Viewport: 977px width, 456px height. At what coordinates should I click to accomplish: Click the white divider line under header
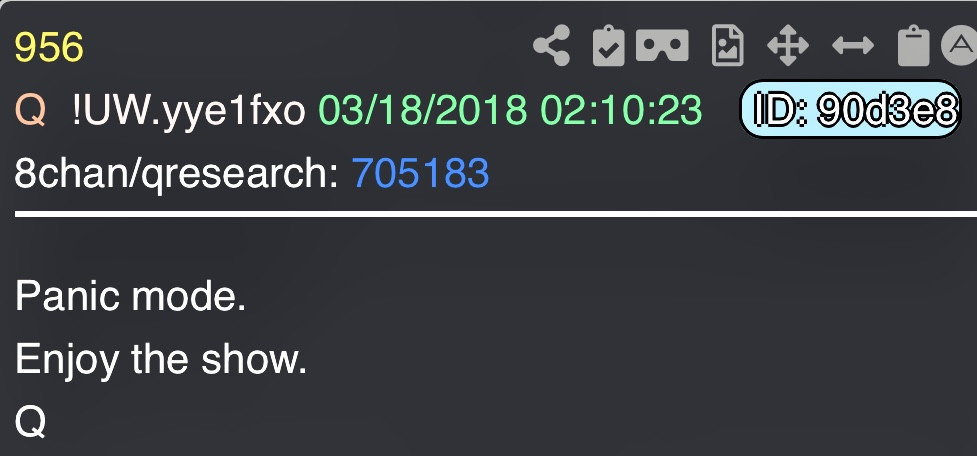click(x=495, y=214)
